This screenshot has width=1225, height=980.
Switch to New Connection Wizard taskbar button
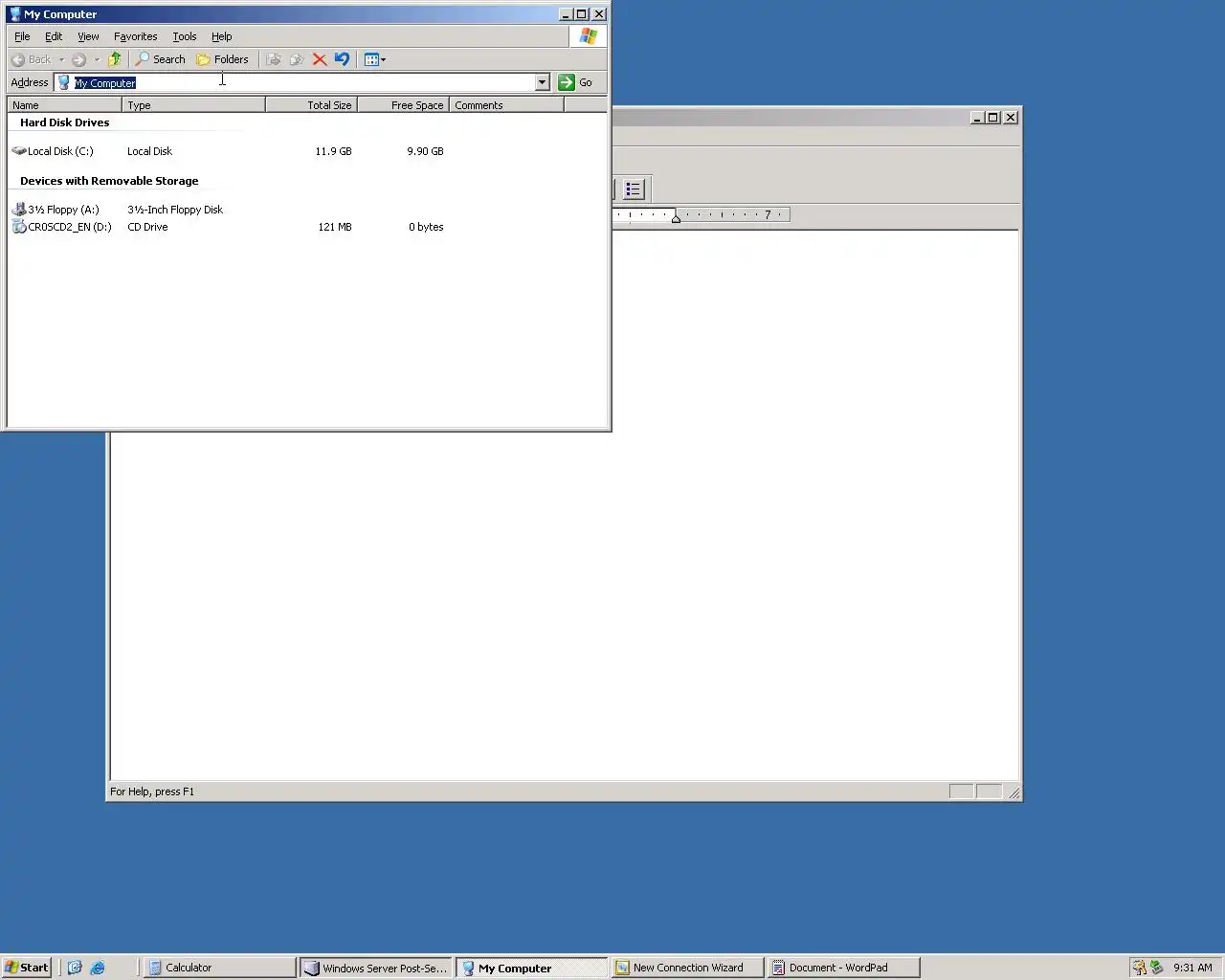[x=688, y=968]
